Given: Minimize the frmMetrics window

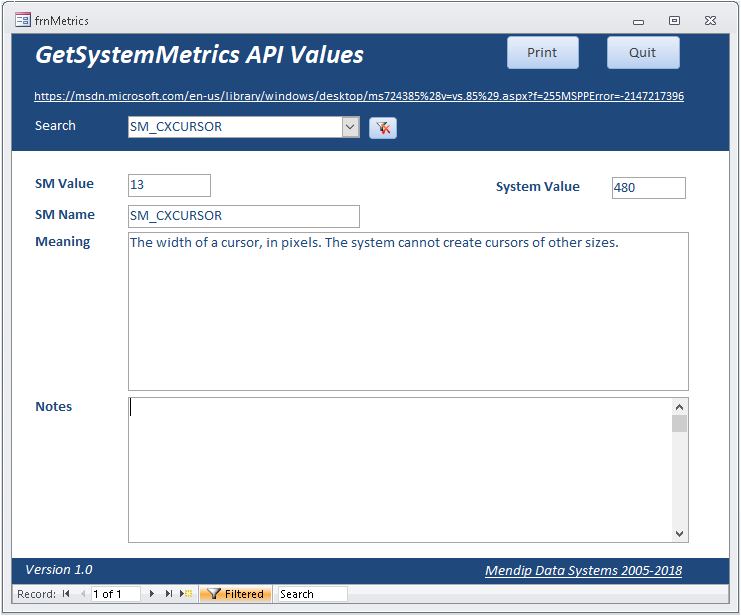Looking at the screenshot, I should coord(638,21).
